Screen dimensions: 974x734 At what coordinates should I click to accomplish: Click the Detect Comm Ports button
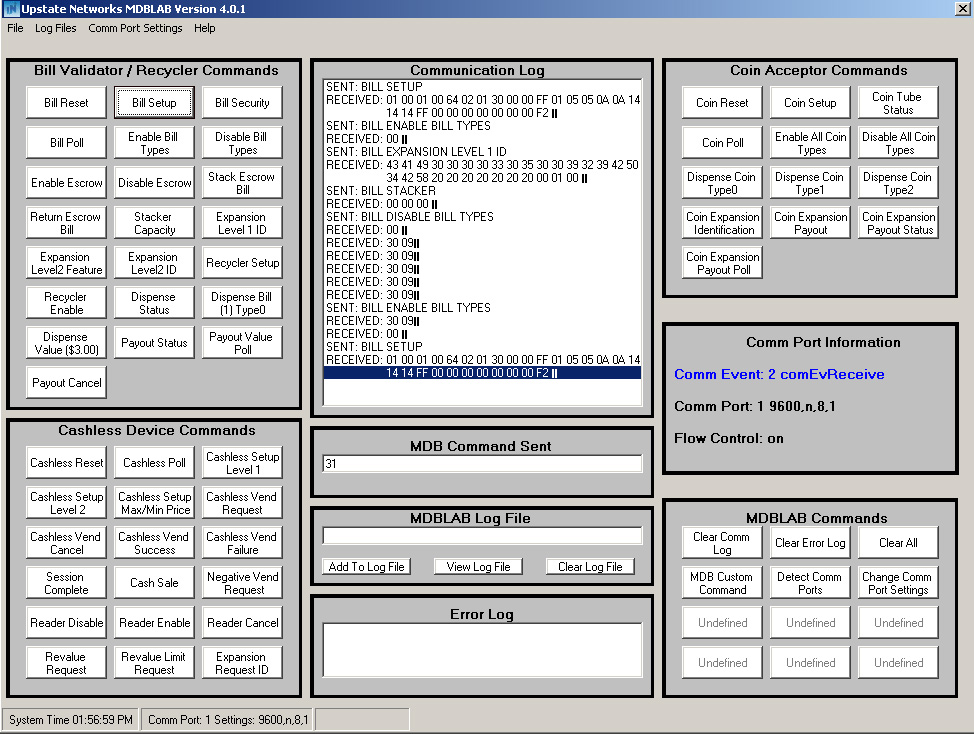810,583
